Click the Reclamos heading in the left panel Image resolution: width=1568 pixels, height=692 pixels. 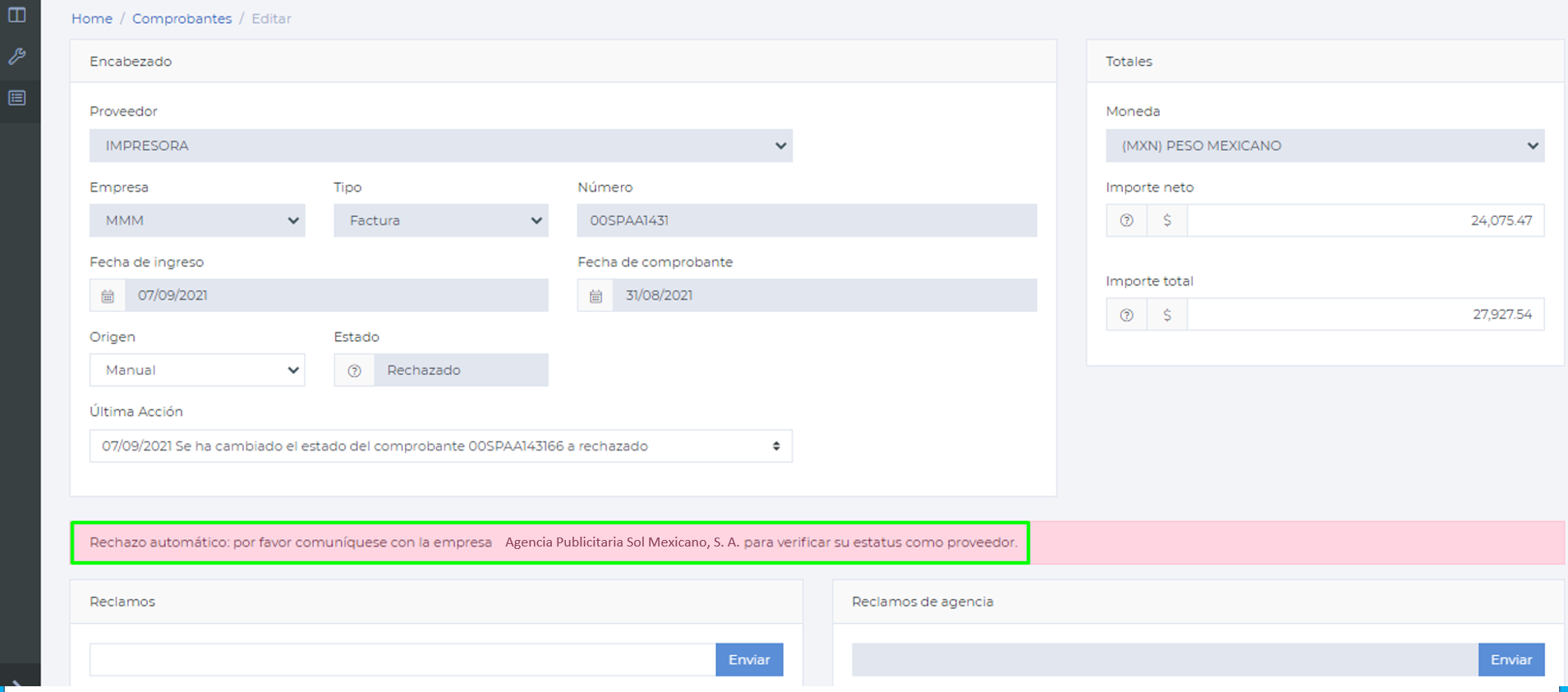click(122, 602)
